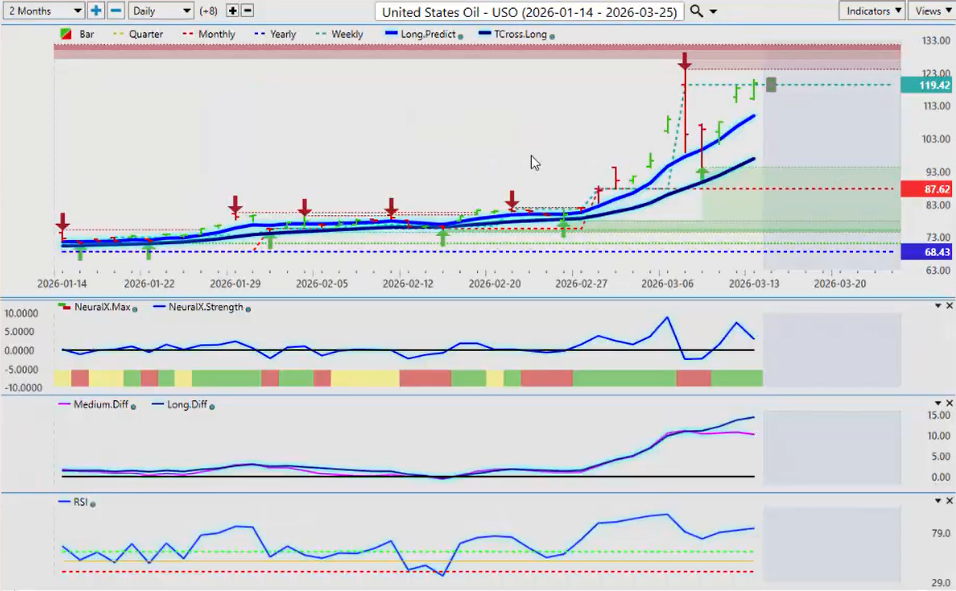Click the blue minus zoom-out button
This screenshot has width=956, height=591.
[x=115, y=10]
